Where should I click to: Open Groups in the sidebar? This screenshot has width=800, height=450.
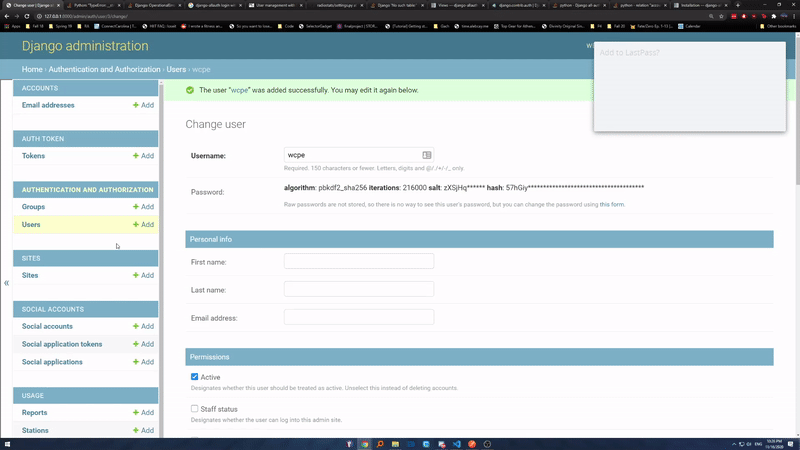[x=33, y=207]
